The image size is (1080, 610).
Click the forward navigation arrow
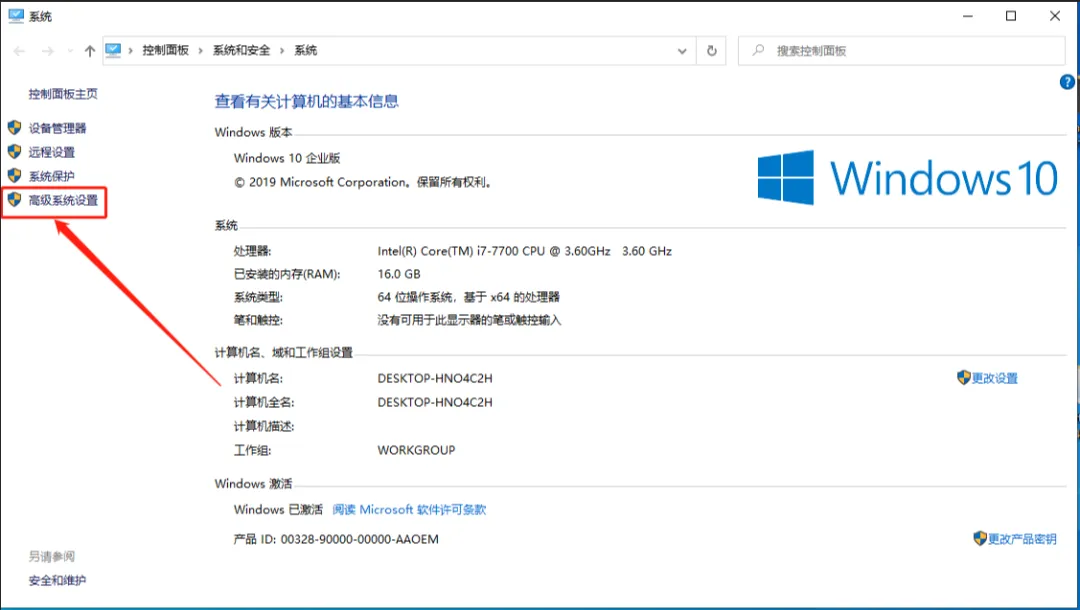48,51
